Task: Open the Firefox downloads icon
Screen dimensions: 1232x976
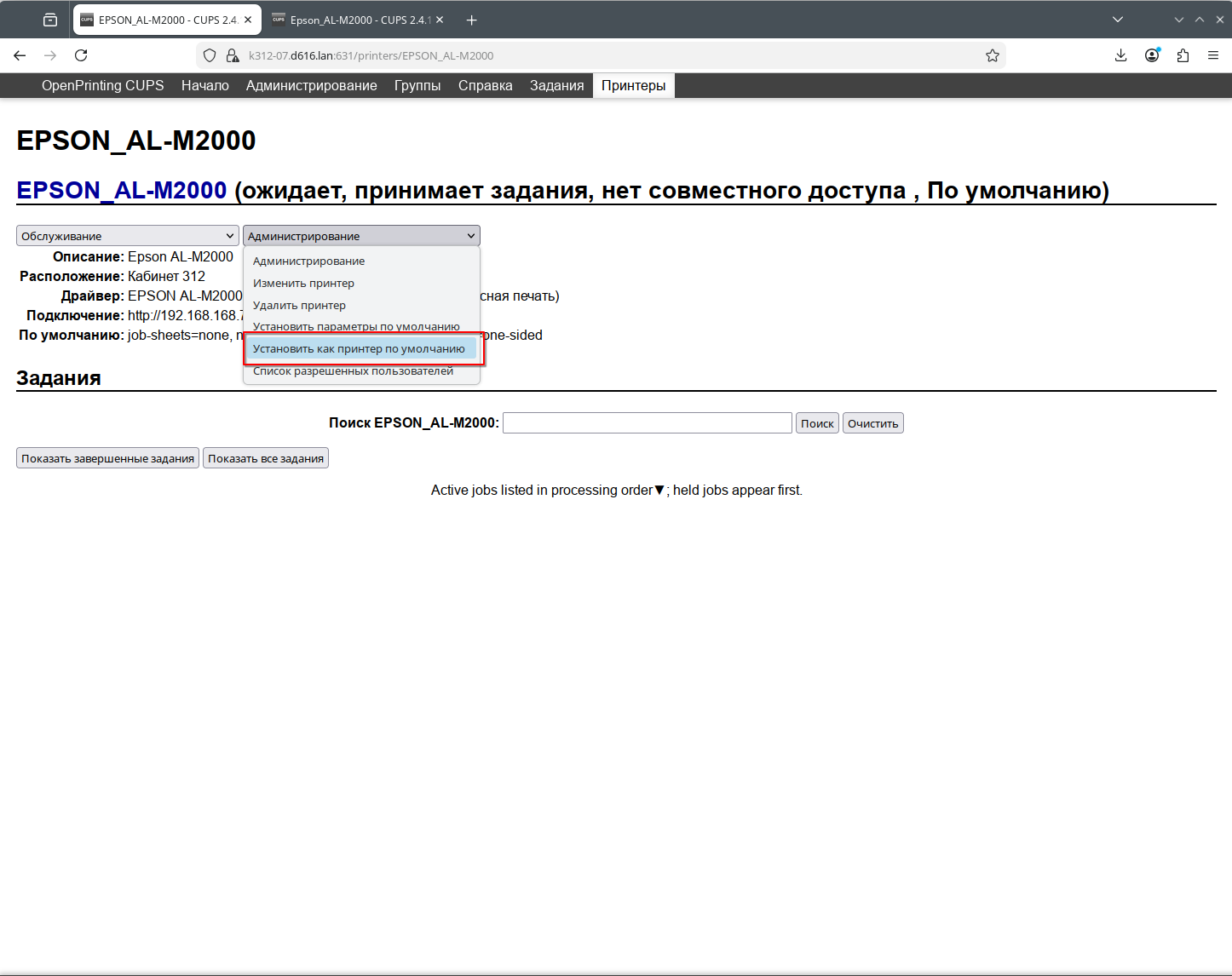Action: click(1120, 55)
